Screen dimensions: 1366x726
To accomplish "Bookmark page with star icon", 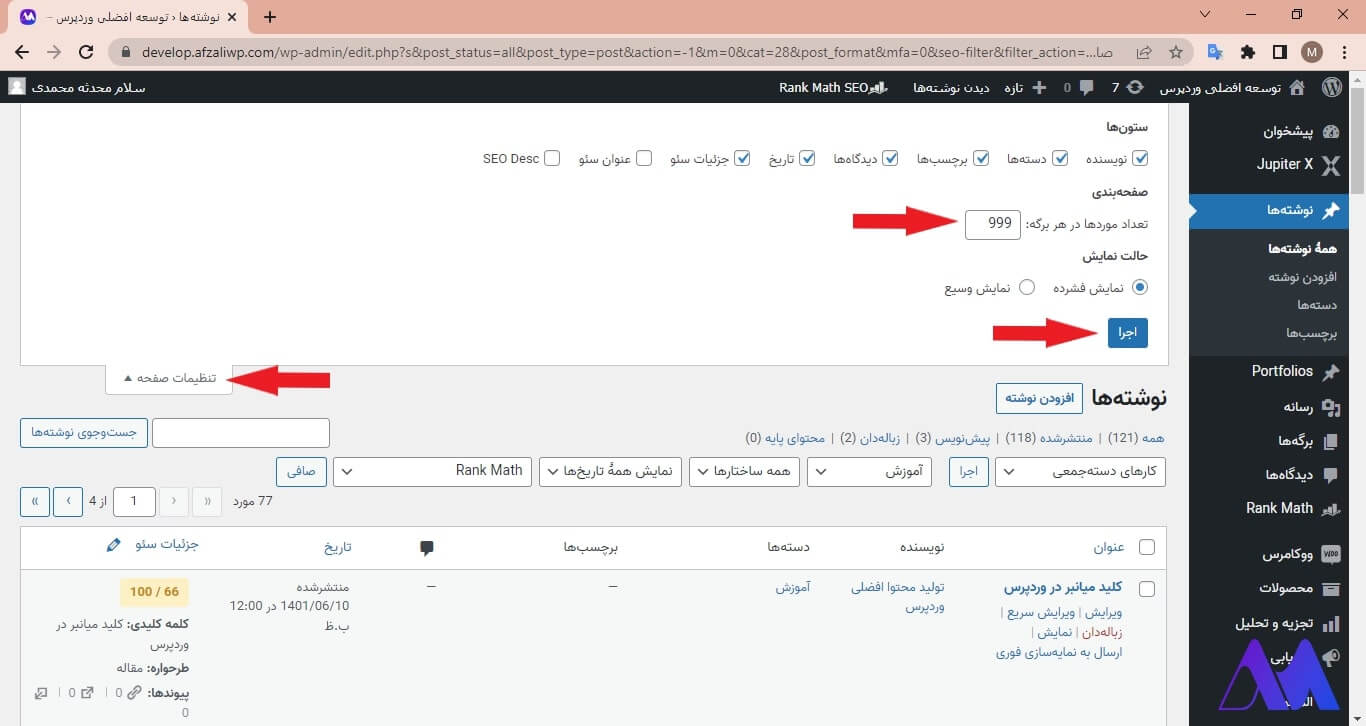I will [x=1176, y=52].
